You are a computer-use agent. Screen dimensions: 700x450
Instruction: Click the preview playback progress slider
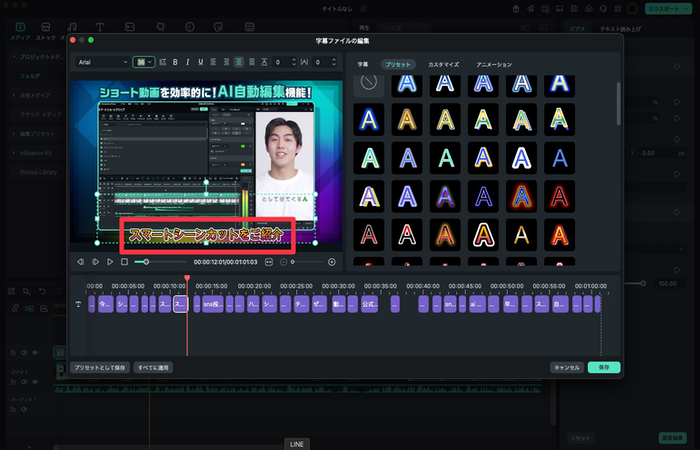point(160,262)
